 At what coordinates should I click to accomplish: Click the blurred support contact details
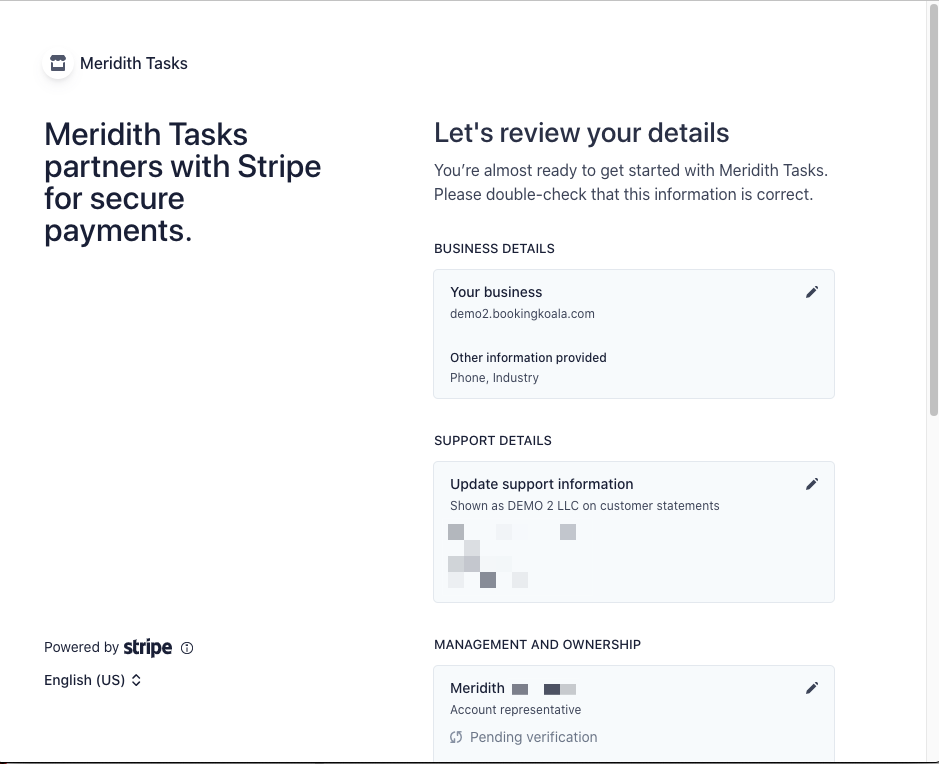(511, 555)
